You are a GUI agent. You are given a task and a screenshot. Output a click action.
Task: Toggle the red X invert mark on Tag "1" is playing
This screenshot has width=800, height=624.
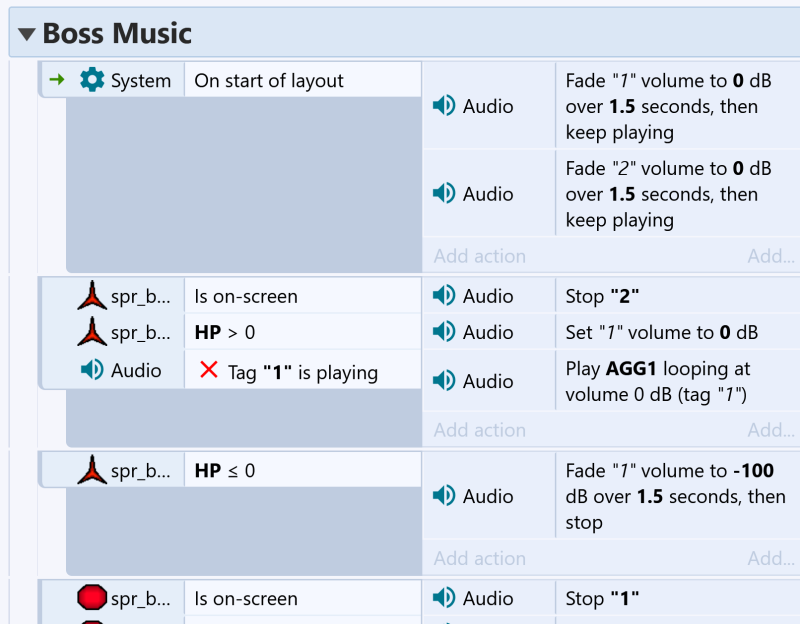point(209,369)
